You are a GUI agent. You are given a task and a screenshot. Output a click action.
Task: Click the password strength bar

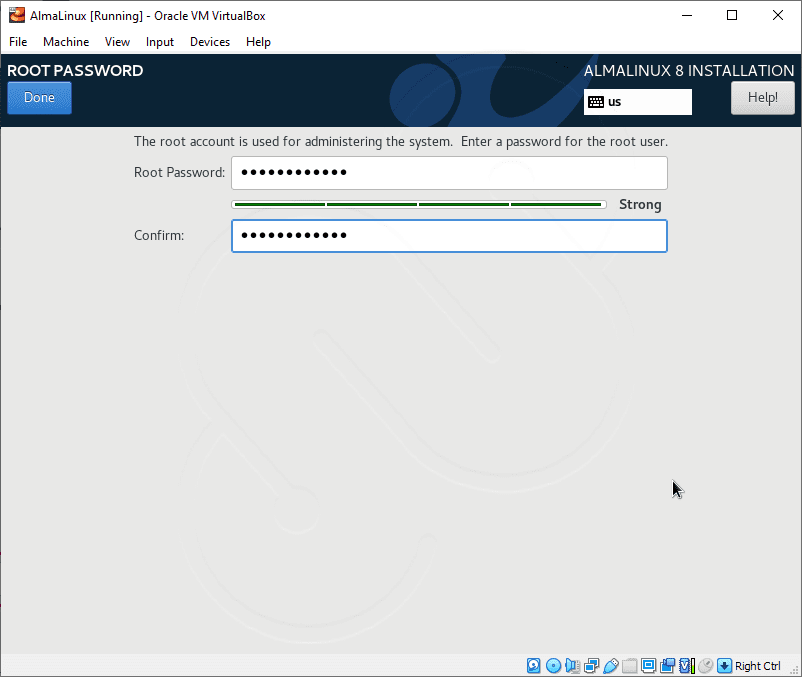click(419, 205)
